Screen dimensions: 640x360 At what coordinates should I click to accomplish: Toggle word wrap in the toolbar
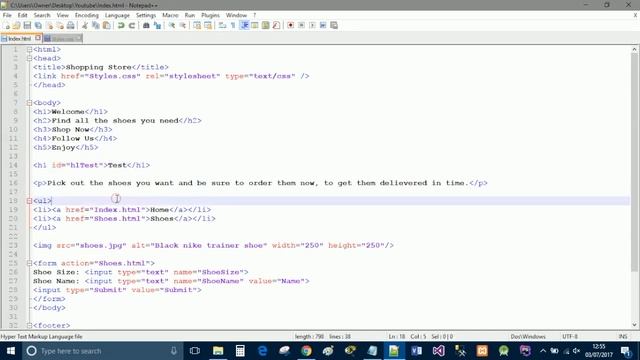[222, 25]
